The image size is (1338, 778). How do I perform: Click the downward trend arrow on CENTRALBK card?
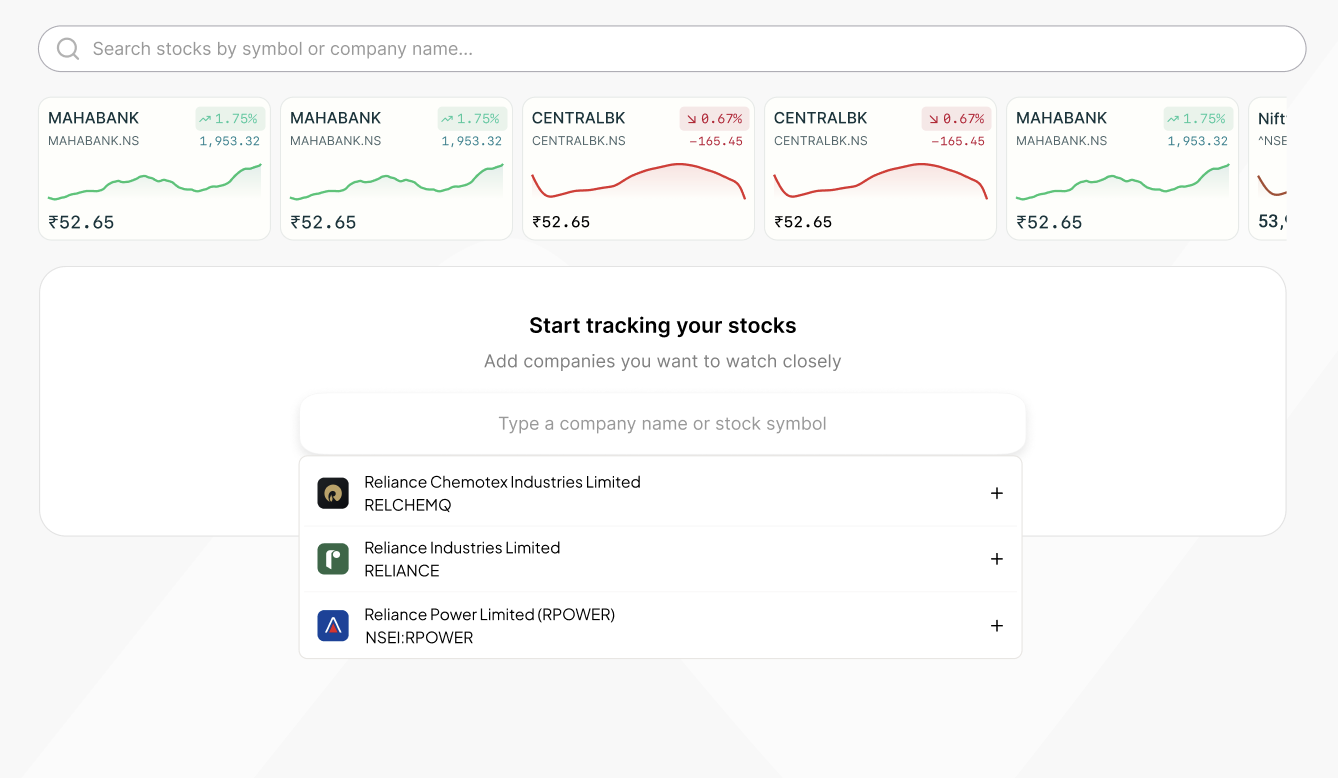pyautogui.click(x=690, y=117)
